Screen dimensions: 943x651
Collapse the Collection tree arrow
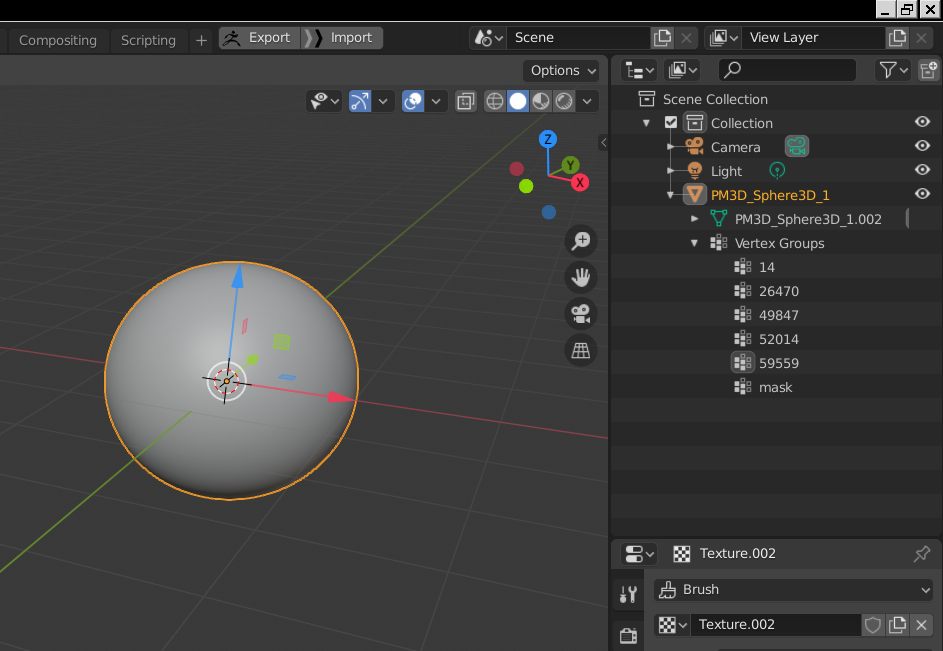647,123
